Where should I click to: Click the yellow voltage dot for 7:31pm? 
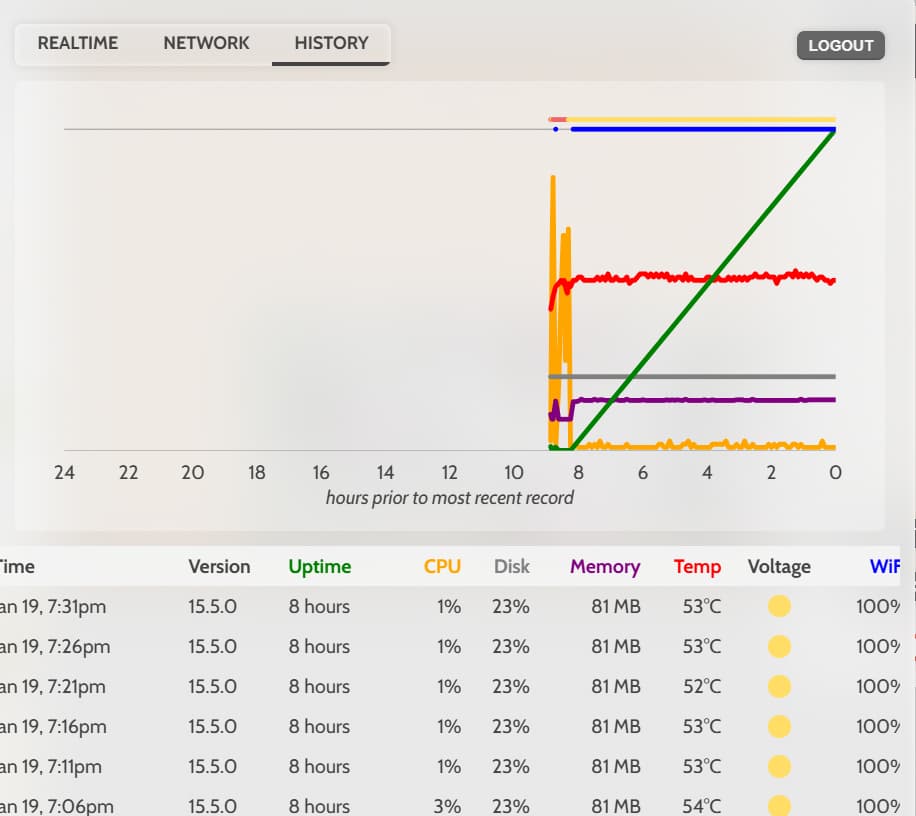click(779, 606)
